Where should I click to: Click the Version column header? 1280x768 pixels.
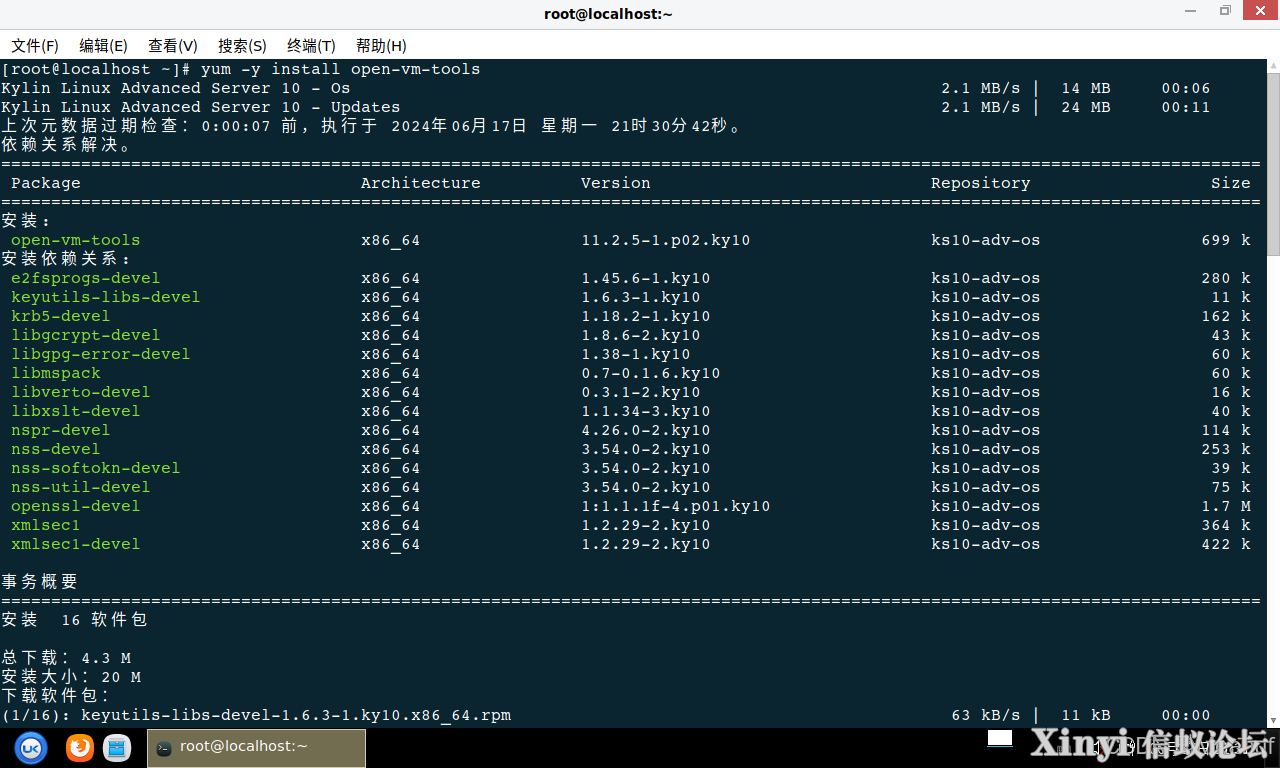click(x=615, y=183)
